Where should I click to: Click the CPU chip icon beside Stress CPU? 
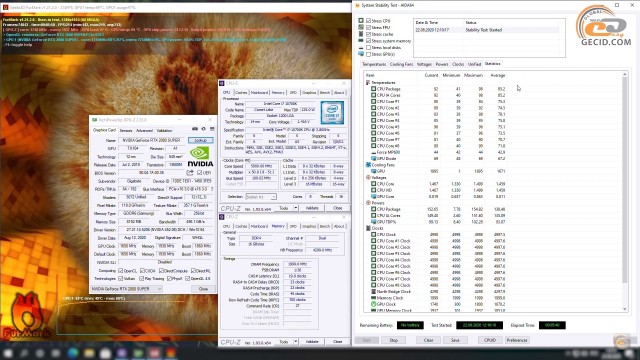[361, 20]
